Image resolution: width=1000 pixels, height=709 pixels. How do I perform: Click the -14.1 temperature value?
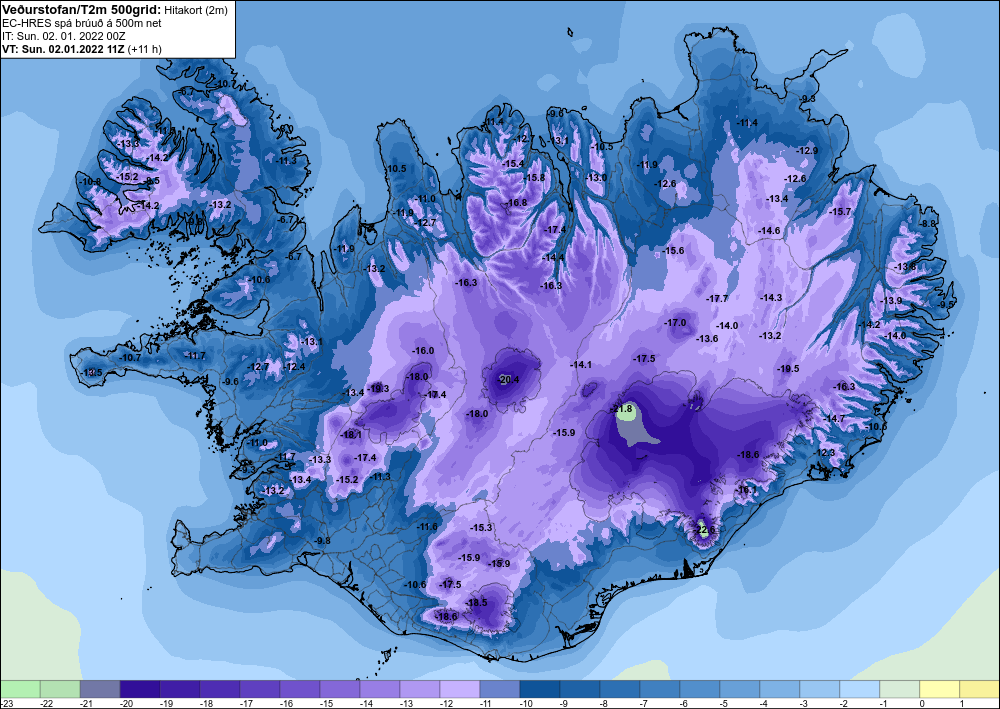580,365
